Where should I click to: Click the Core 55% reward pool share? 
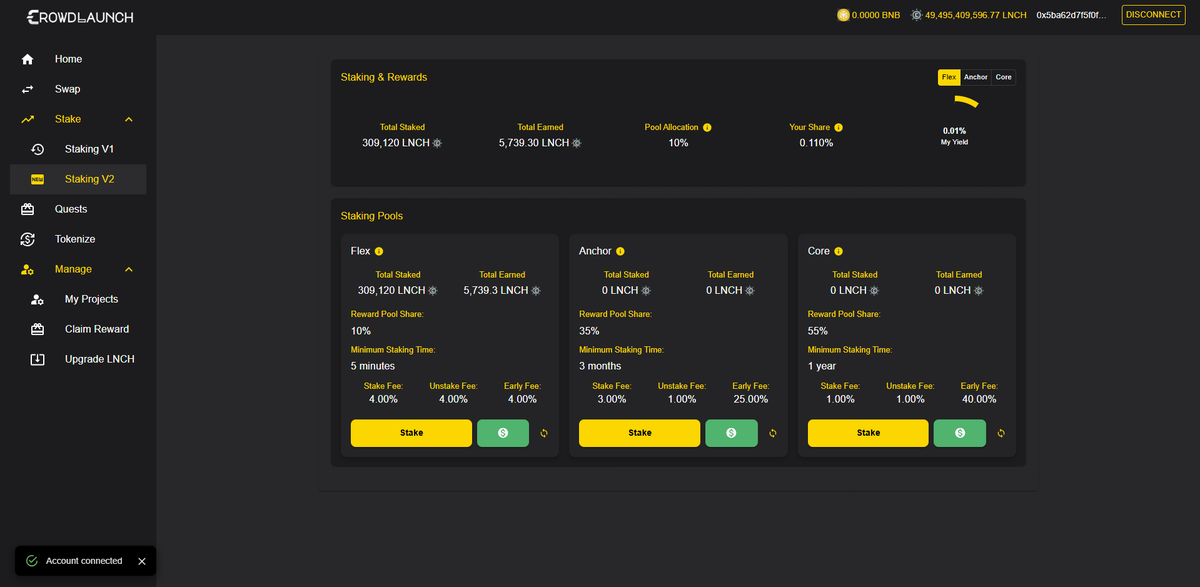coord(818,331)
